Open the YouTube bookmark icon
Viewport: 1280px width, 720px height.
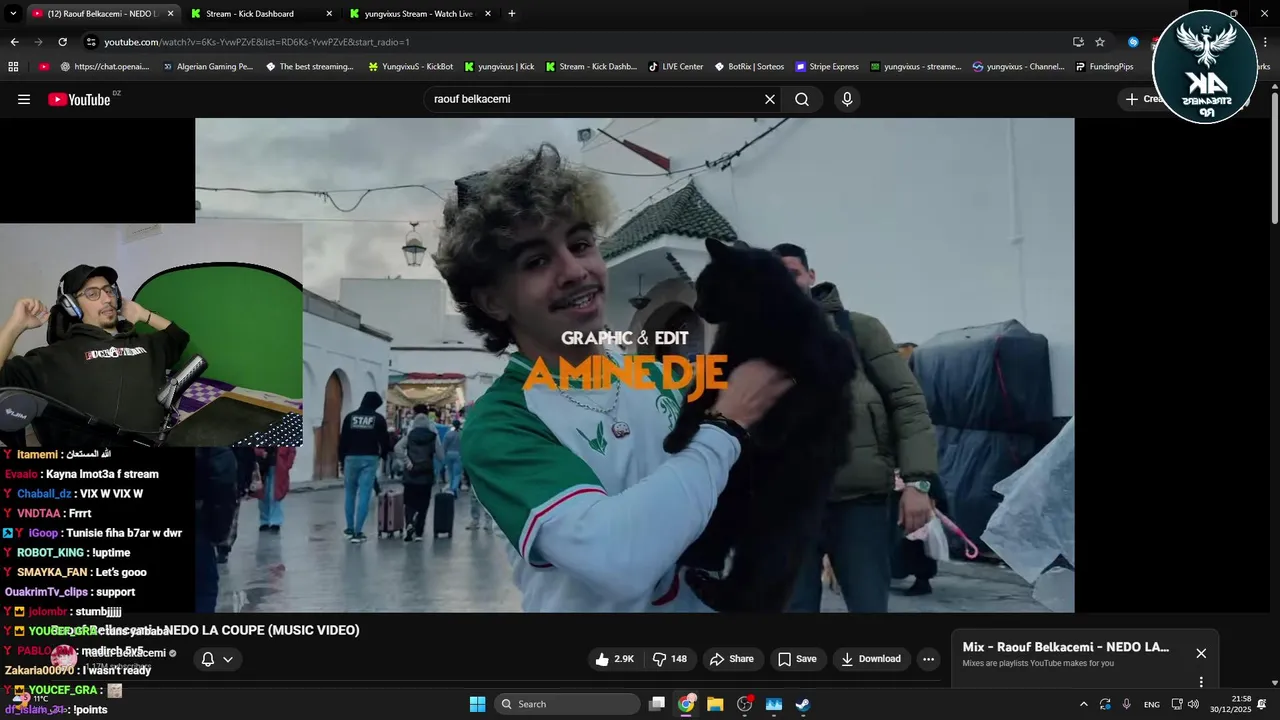coord(44,67)
